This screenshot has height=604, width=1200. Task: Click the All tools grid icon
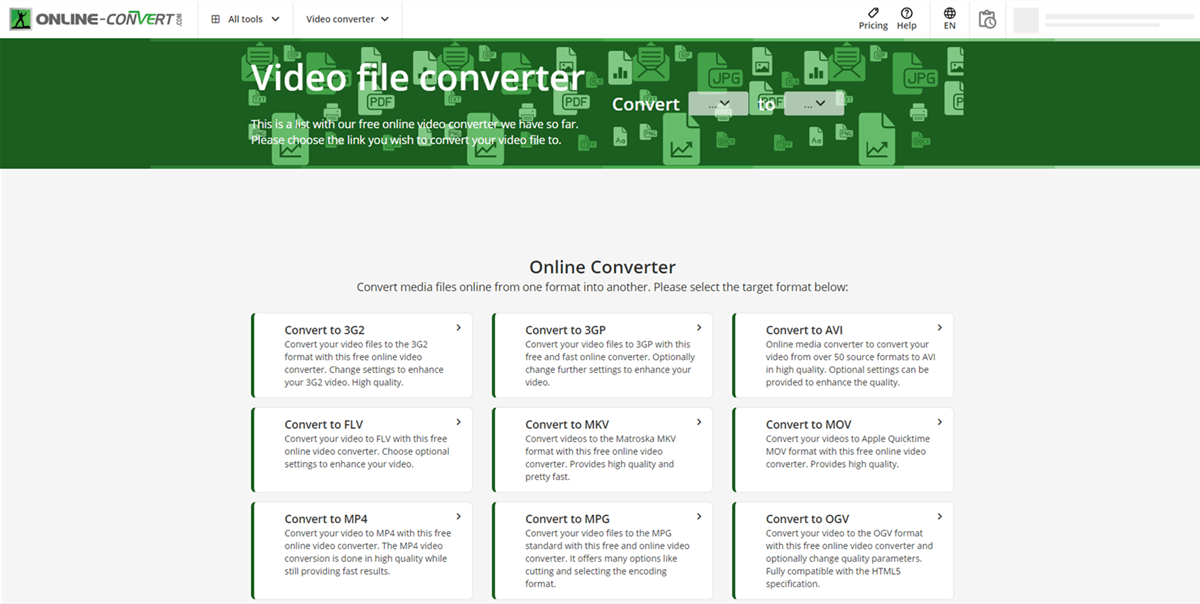point(216,19)
